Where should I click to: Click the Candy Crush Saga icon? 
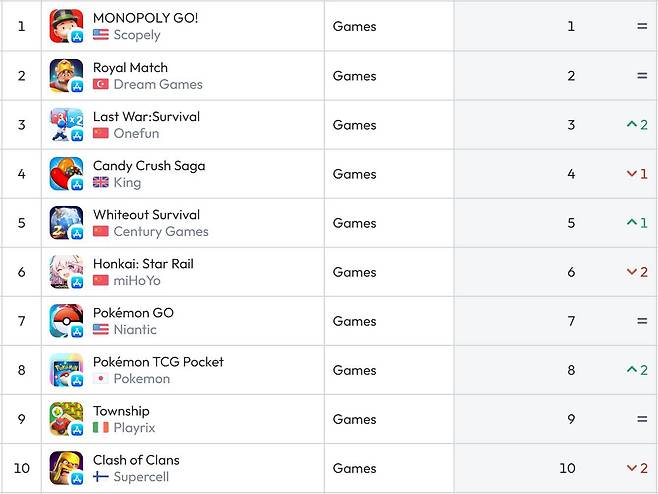point(66,174)
